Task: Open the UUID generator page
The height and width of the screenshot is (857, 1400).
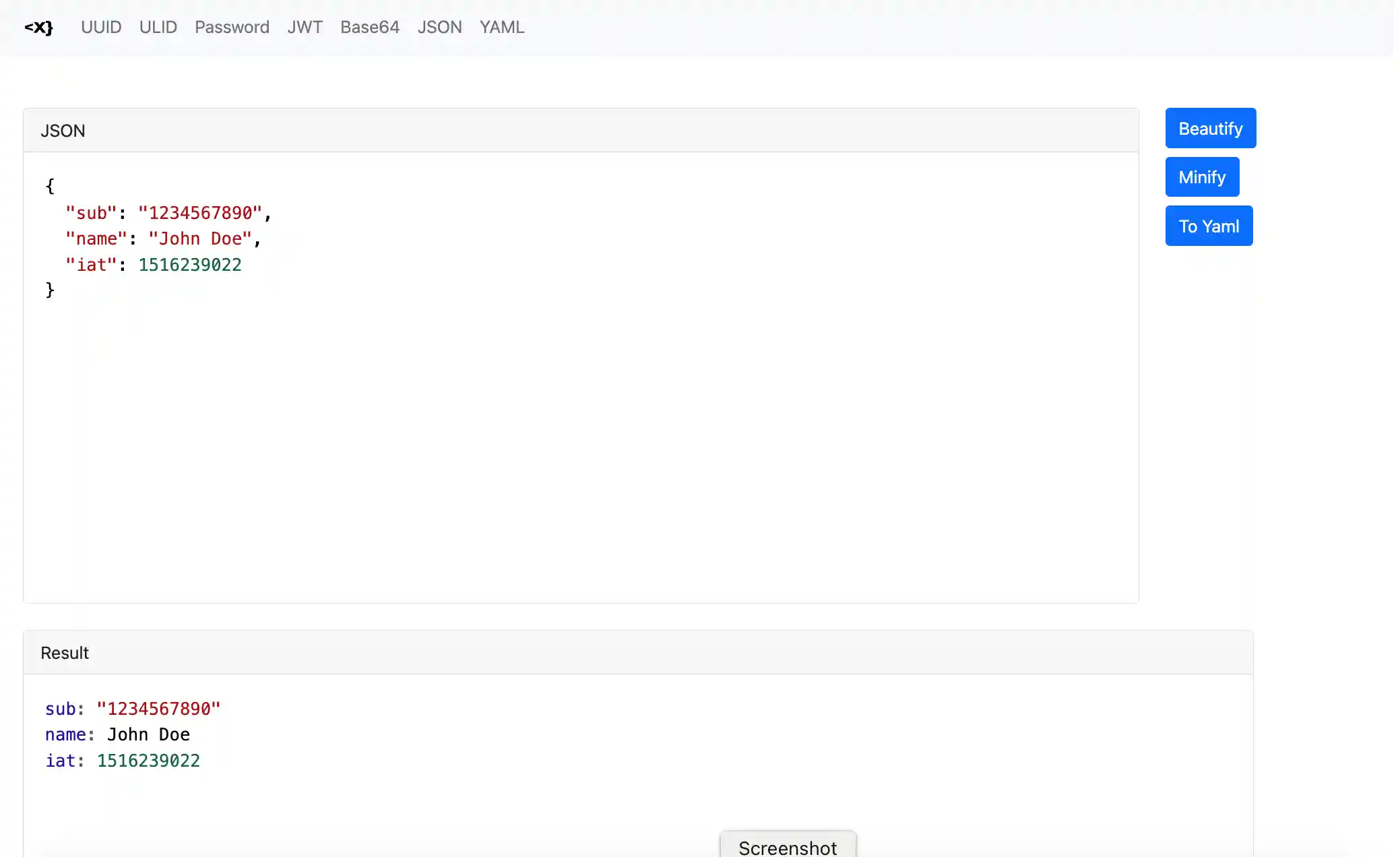Action: (101, 27)
